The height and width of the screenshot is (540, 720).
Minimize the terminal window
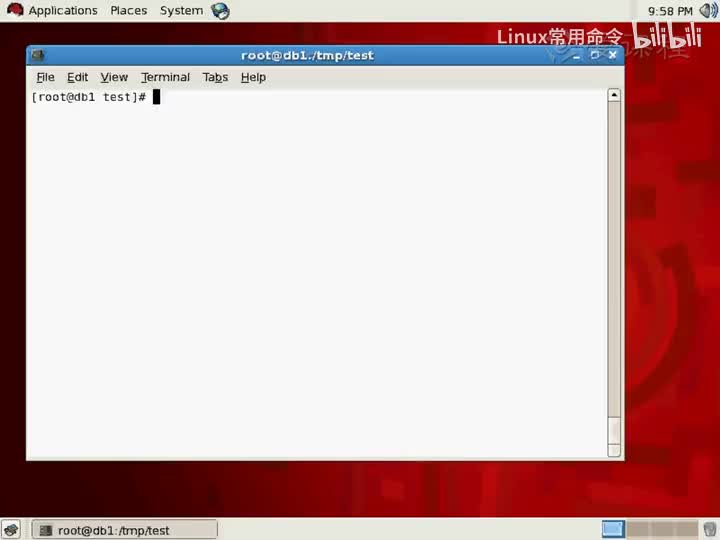(576, 56)
